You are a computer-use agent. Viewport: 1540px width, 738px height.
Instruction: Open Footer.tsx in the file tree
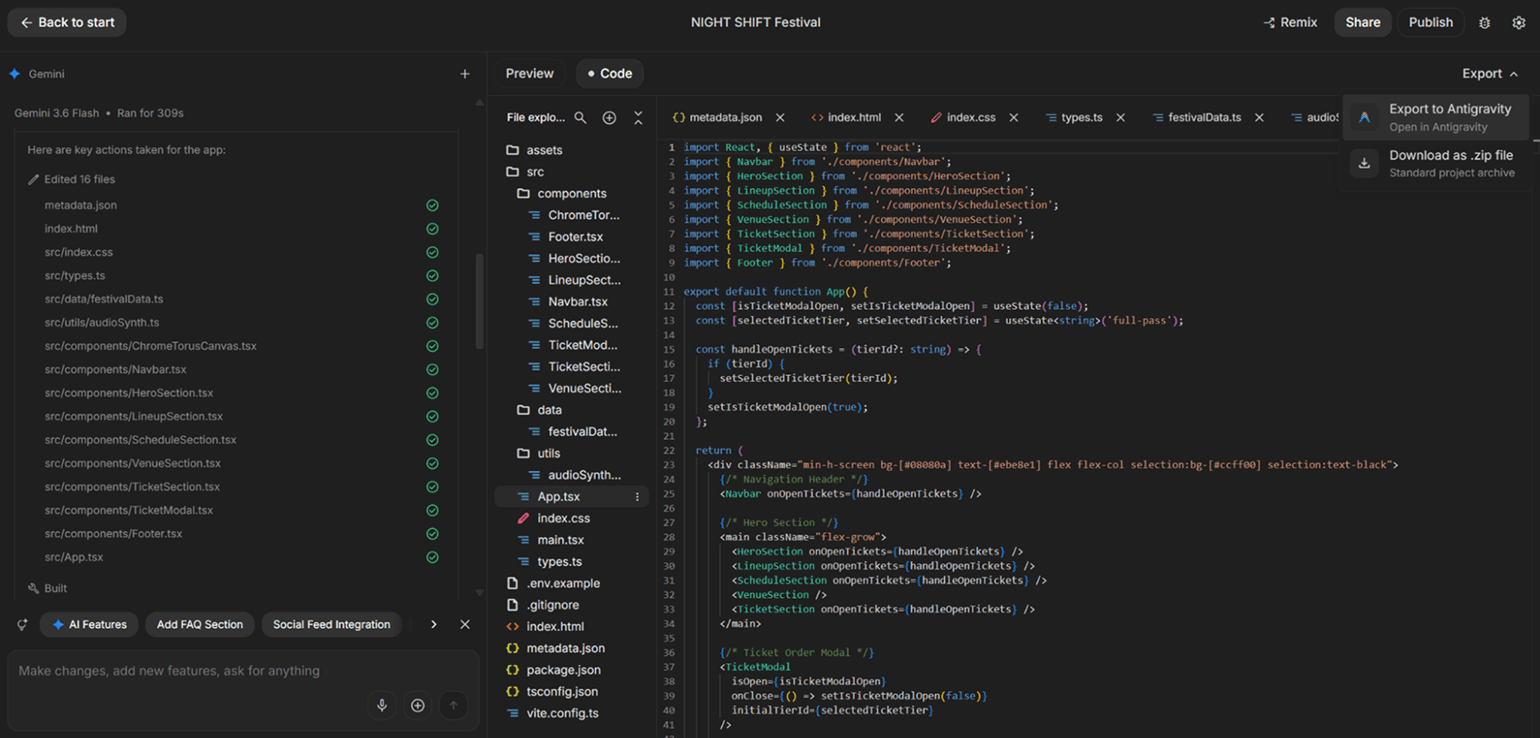coord(572,237)
